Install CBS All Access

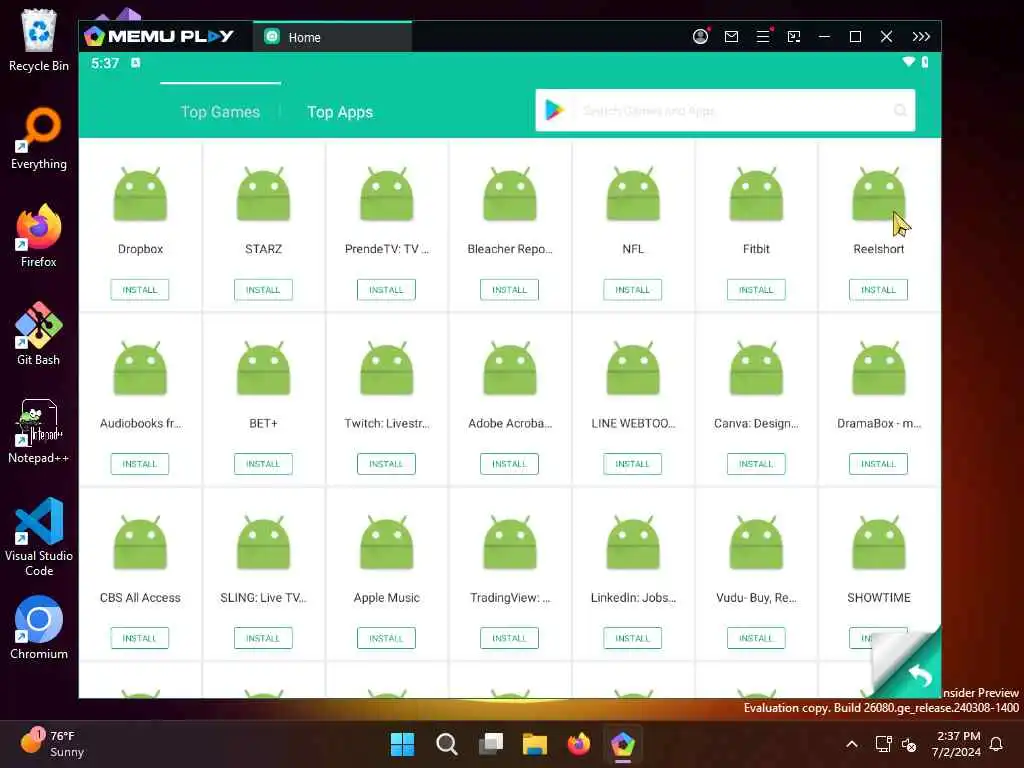[140, 638]
